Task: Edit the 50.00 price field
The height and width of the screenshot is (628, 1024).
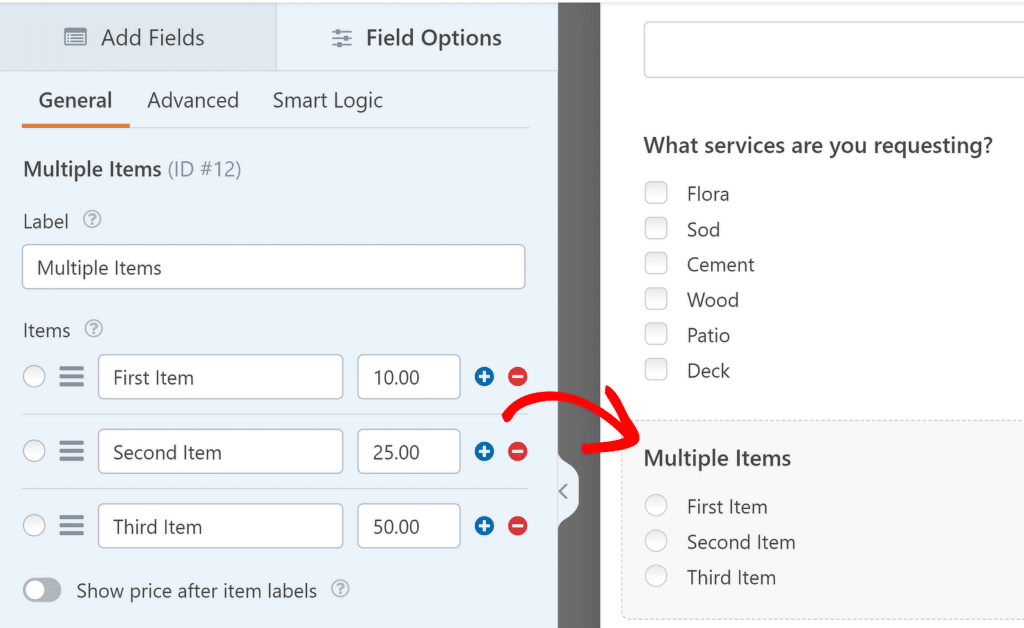Action: tap(409, 526)
